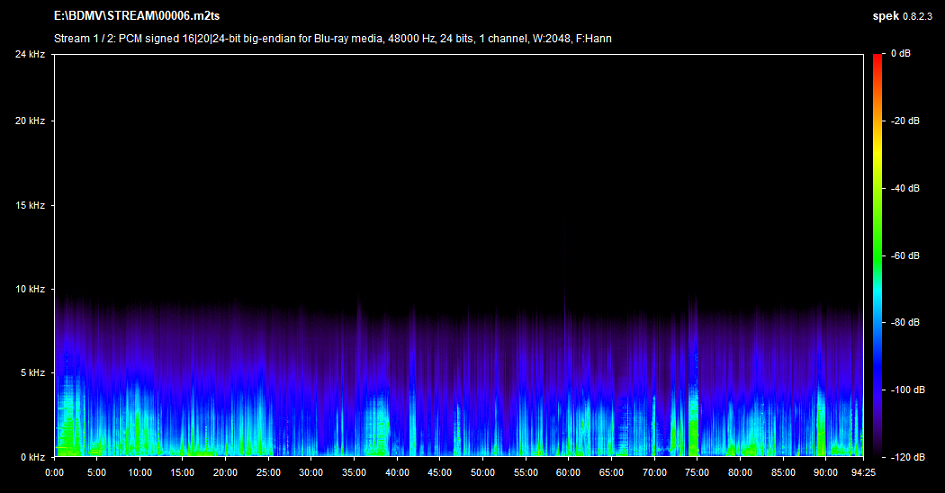Click the 25:00 time axis marker
The height and width of the screenshot is (493, 945).
[269, 472]
